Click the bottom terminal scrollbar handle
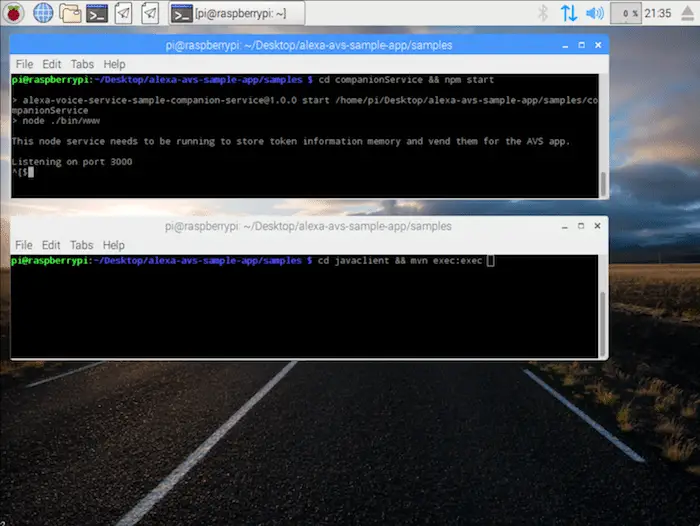 (x=603, y=323)
